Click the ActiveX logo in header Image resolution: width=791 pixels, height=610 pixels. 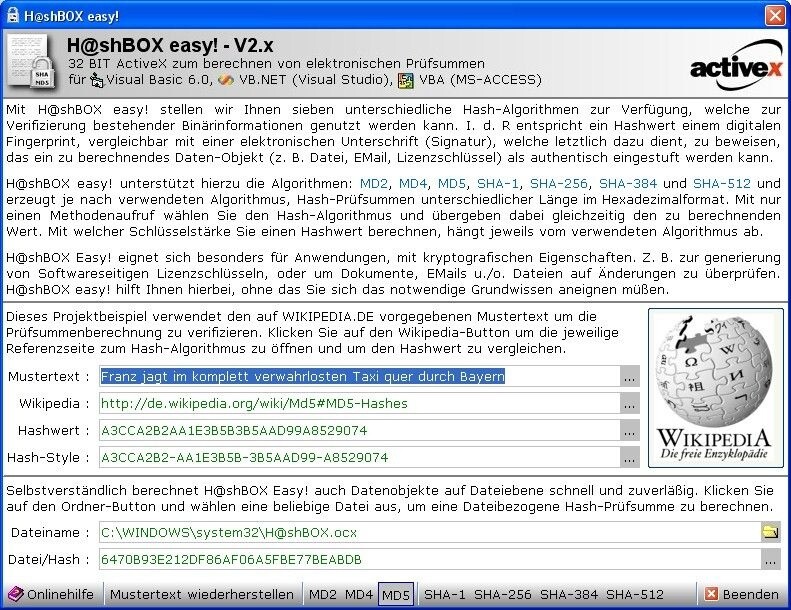(x=736, y=67)
